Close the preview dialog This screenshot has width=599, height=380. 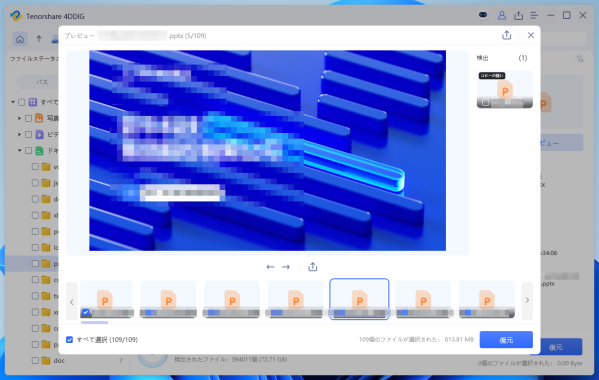pyautogui.click(x=531, y=35)
